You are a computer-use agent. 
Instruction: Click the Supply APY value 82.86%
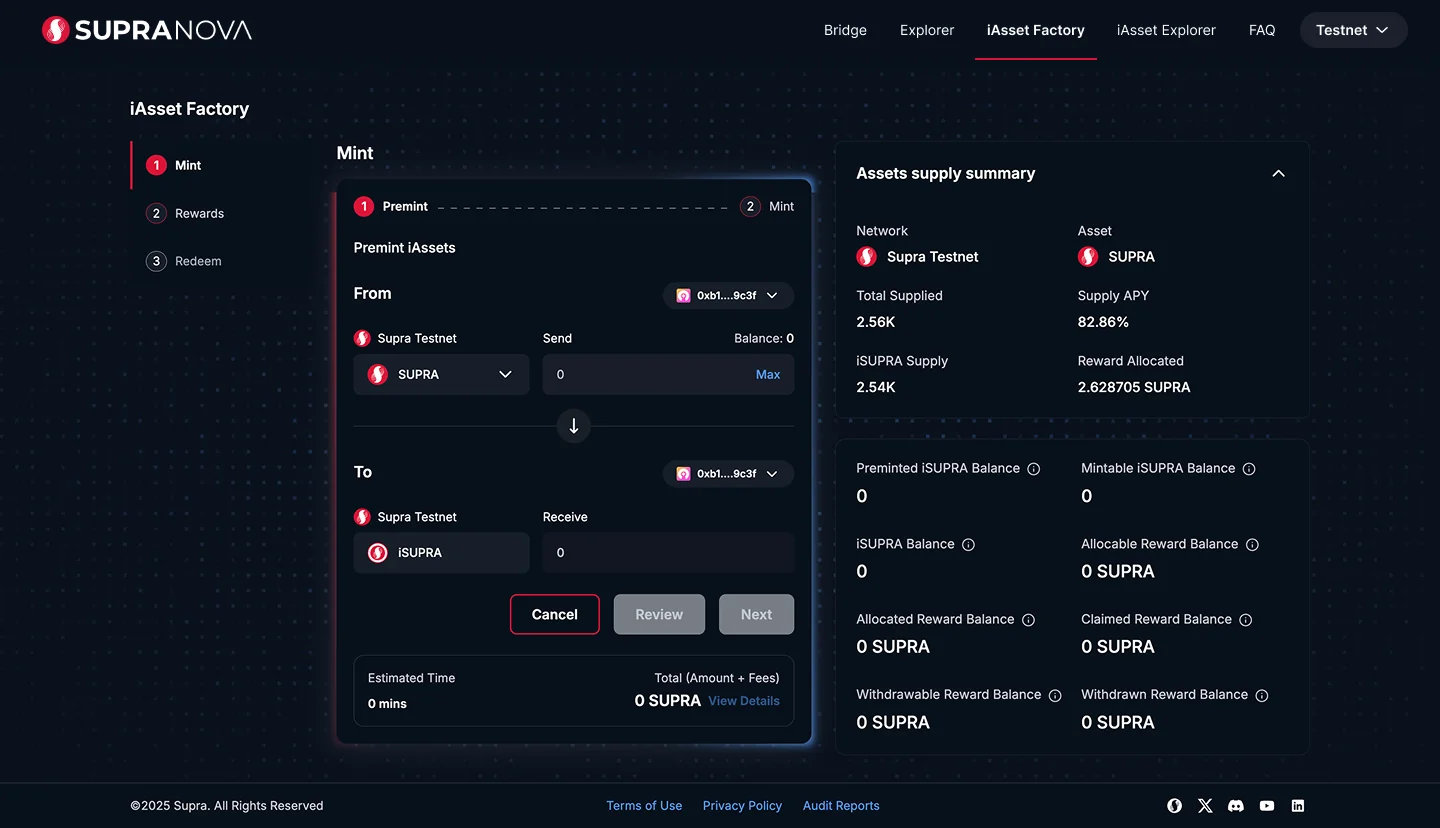tap(1103, 322)
